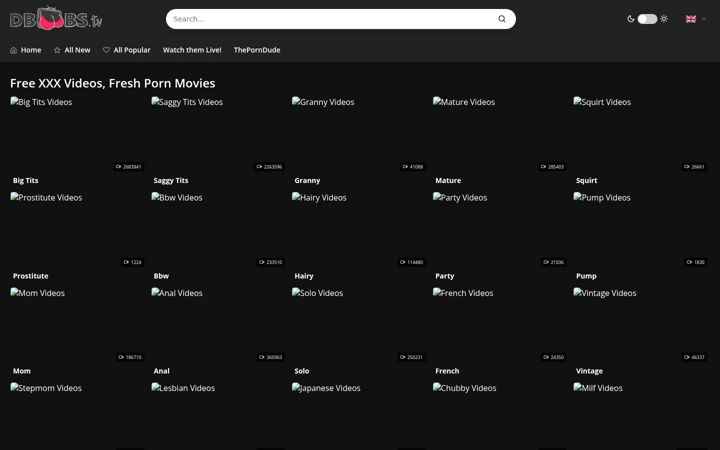The image size is (720, 450).
Task: Open the Pump category title link
Action: (586, 276)
